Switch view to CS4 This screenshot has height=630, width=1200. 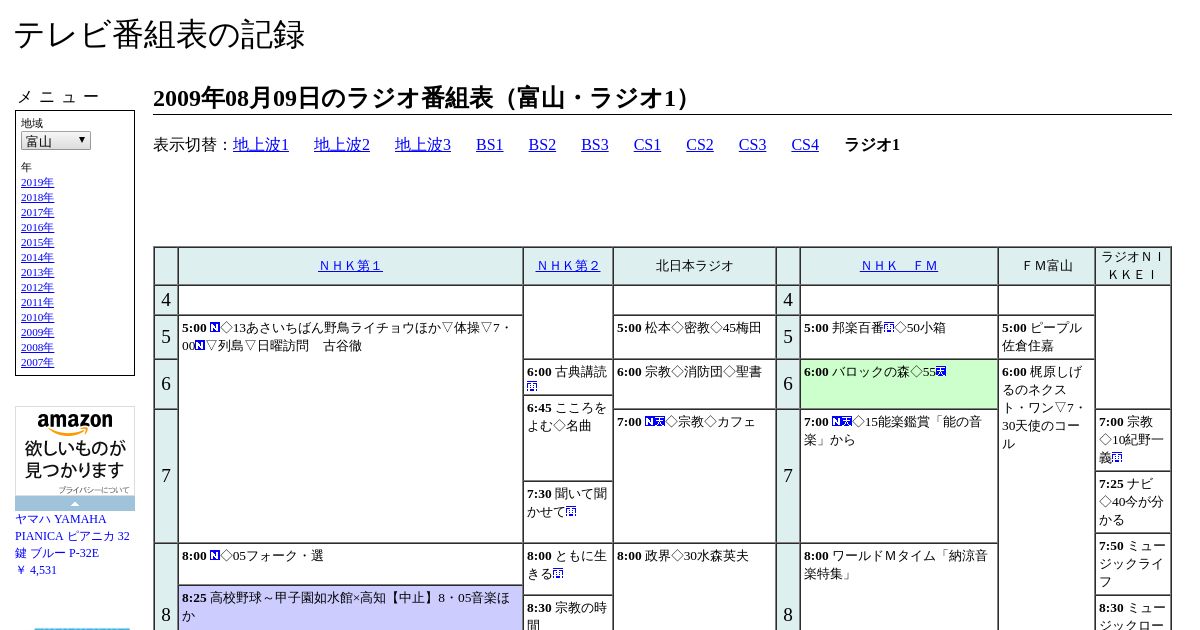pyautogui.click(x=805, y=145)
